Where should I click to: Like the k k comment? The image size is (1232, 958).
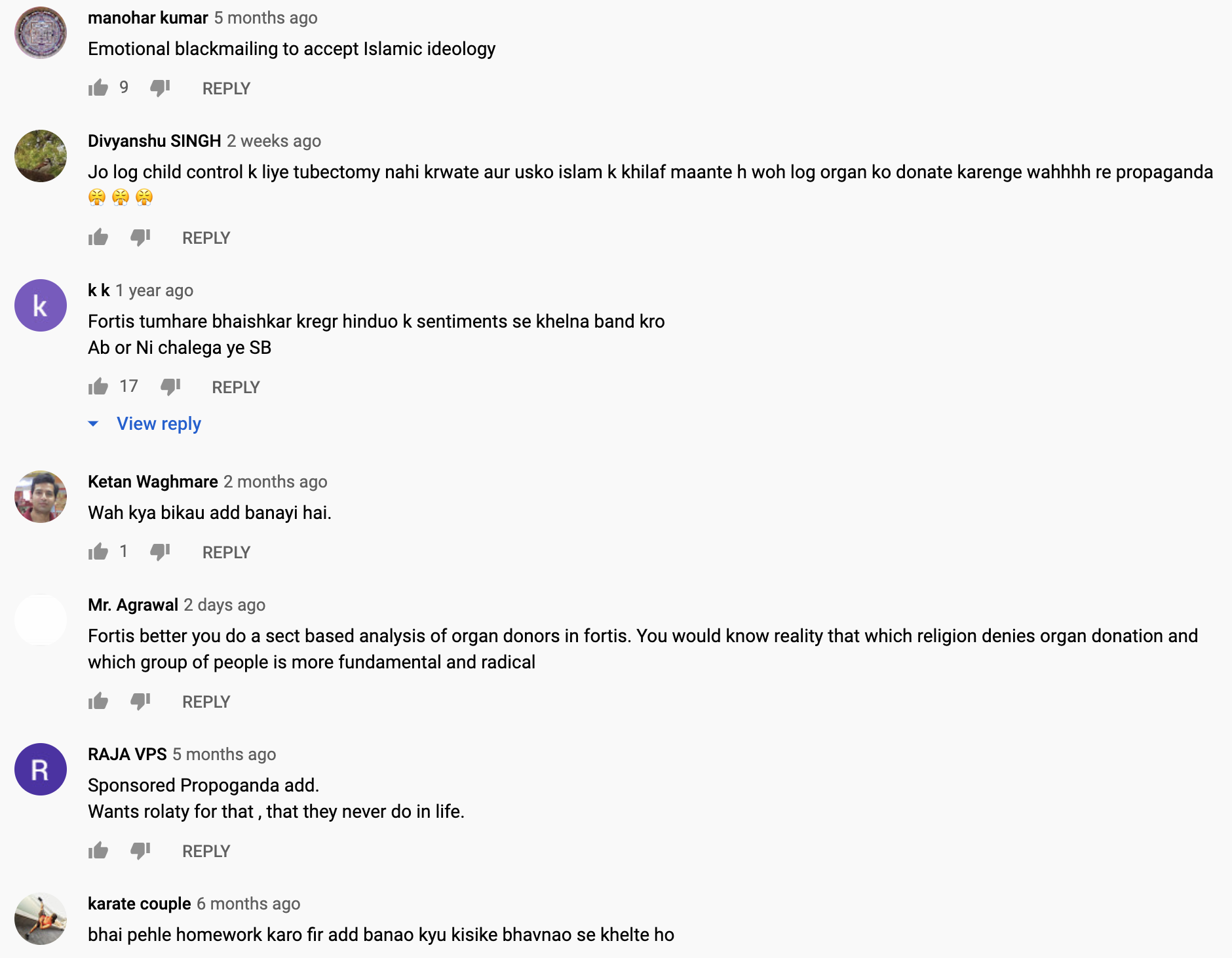pos(98,387)
